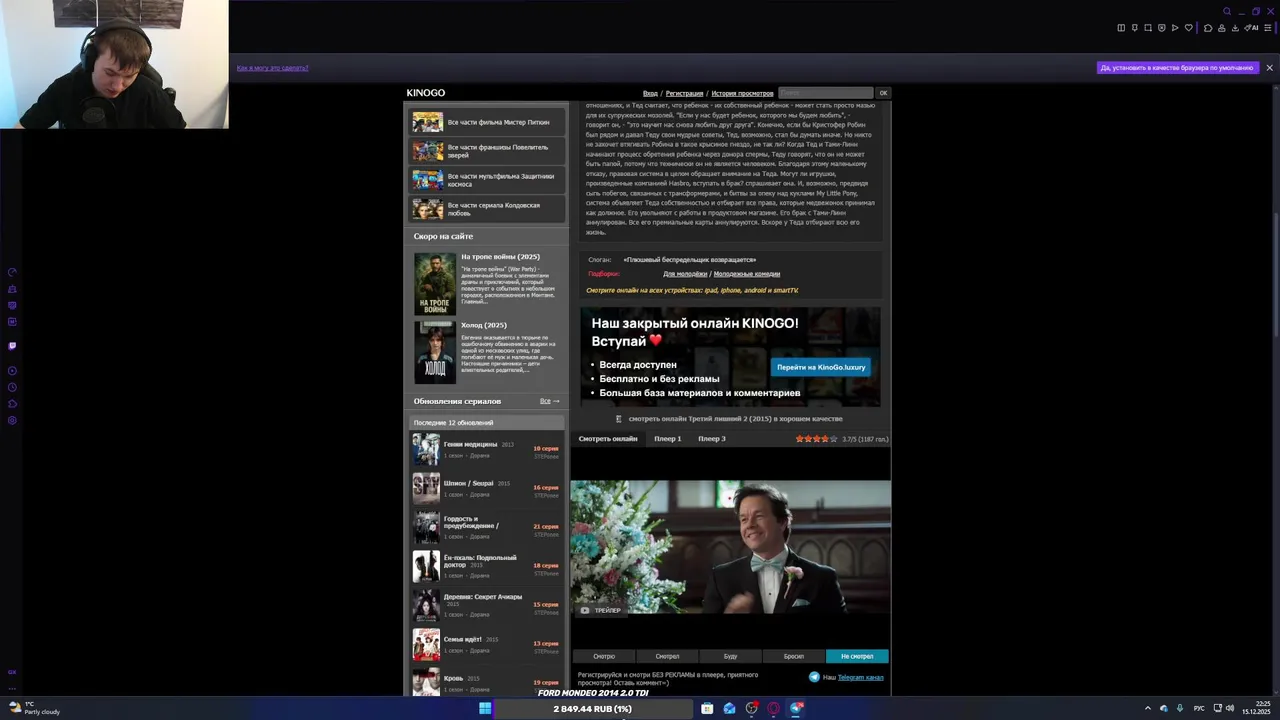The width and height of the screenshot is (1280, 720).
Task: Open 'Семья идёт!' series entry
Action: 487,644
